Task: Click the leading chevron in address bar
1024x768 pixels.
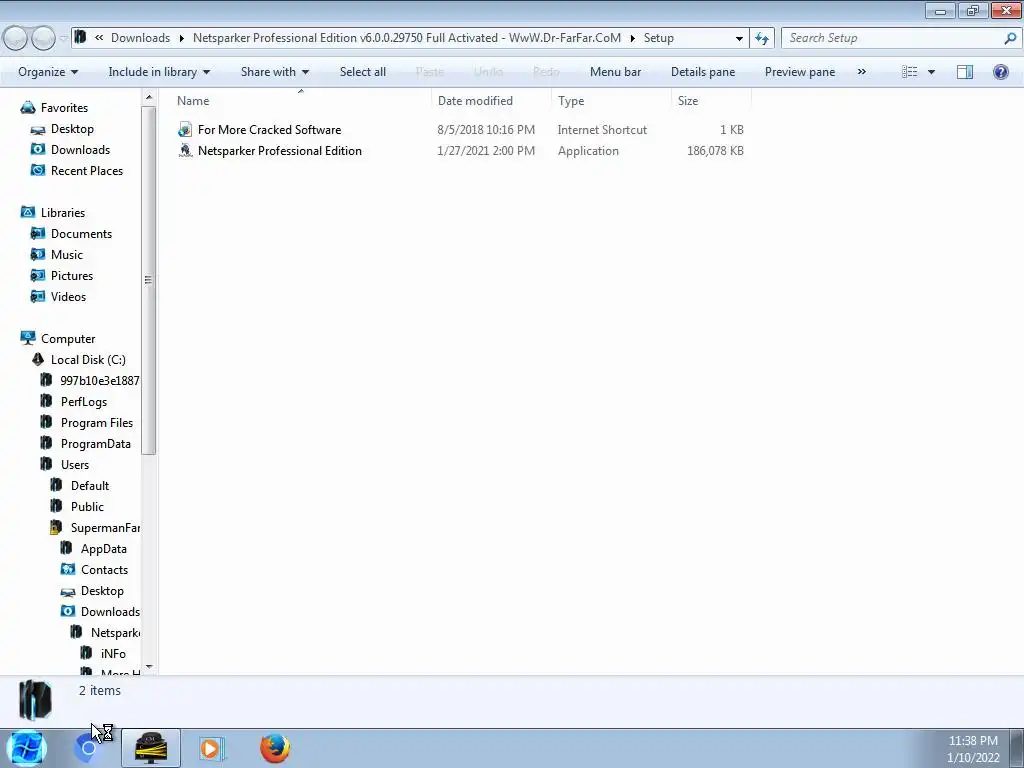Action: click(x=99, y=38)
